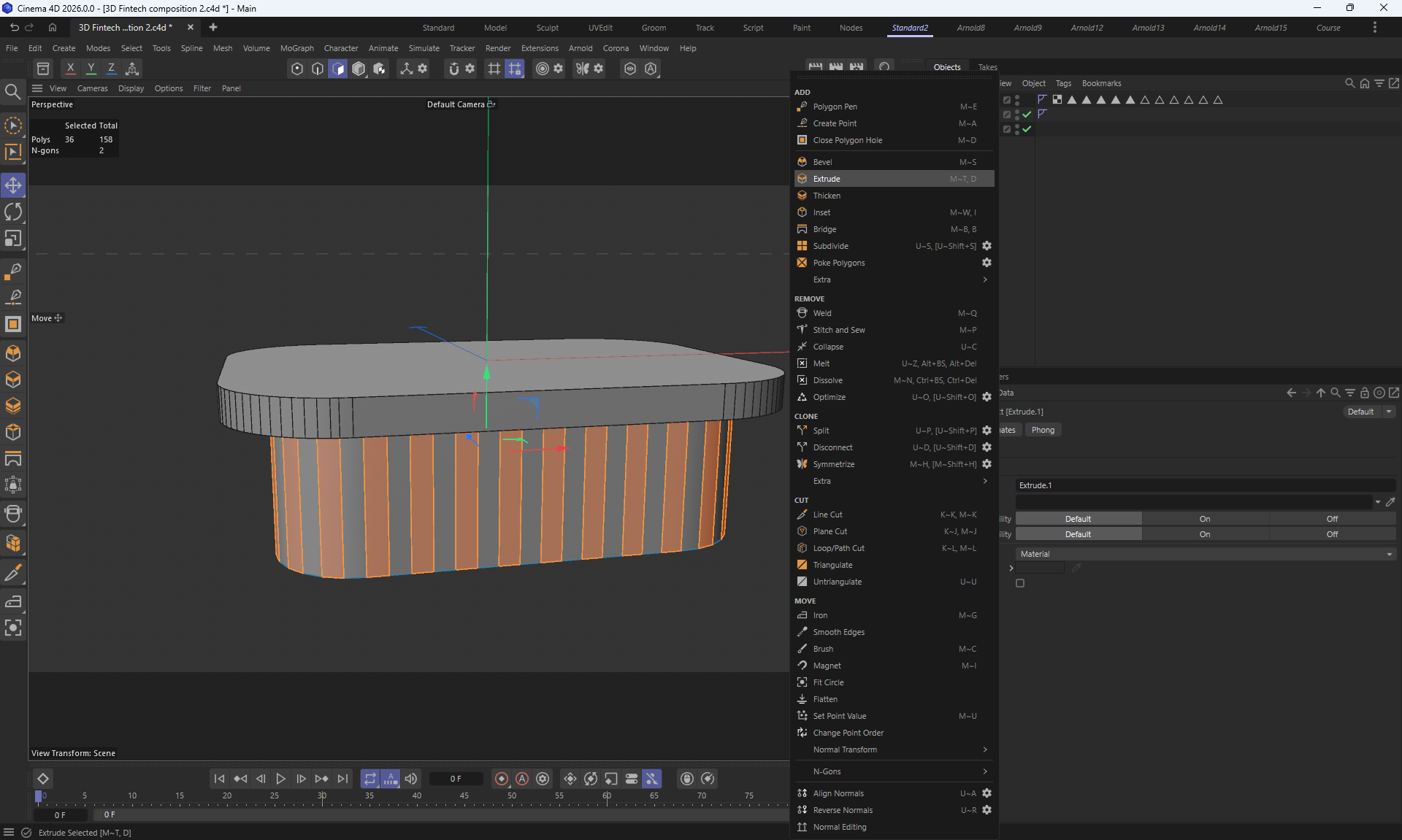
Task: Open the MoGraph menu
Action: (296, 48)
